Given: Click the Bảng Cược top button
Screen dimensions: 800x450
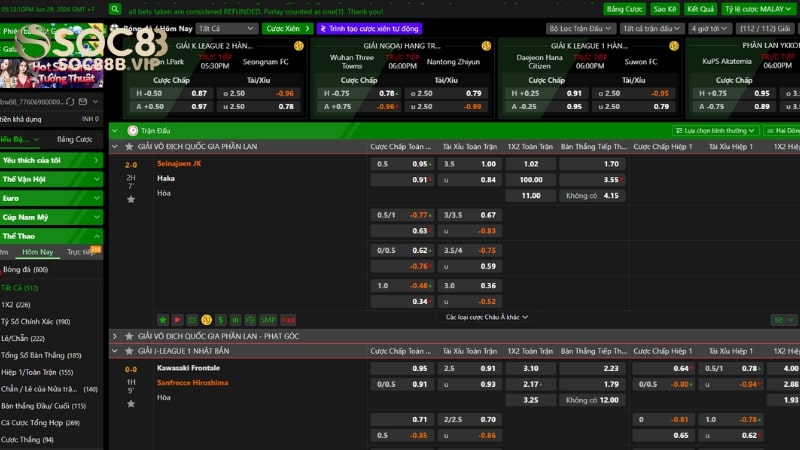Looking at the screenshot, I should 624,9.
